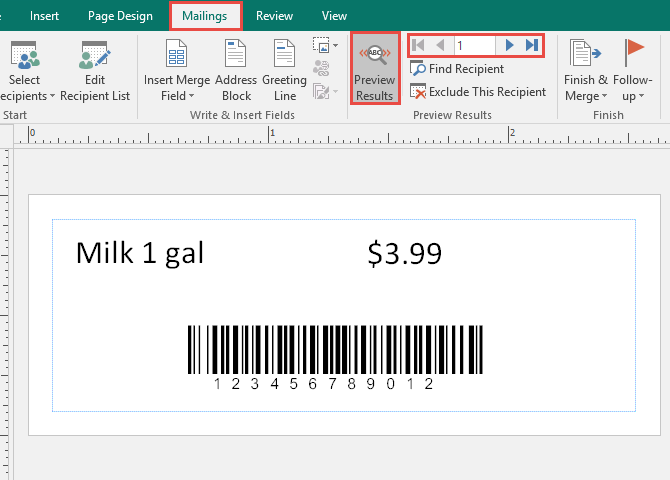
Task: Insert a Greeting Line
Action: [285, 71]
